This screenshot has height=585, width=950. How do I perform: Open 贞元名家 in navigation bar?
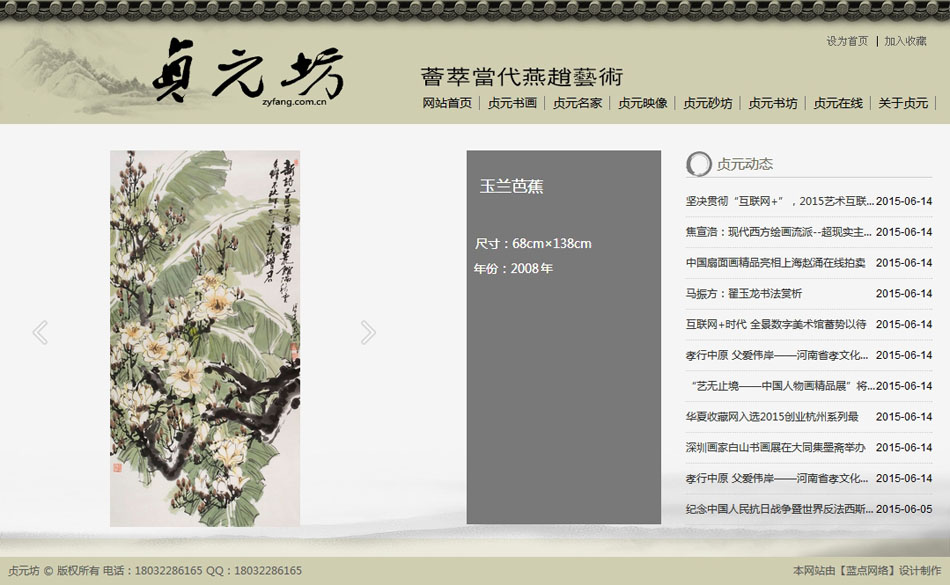[577, 103]
